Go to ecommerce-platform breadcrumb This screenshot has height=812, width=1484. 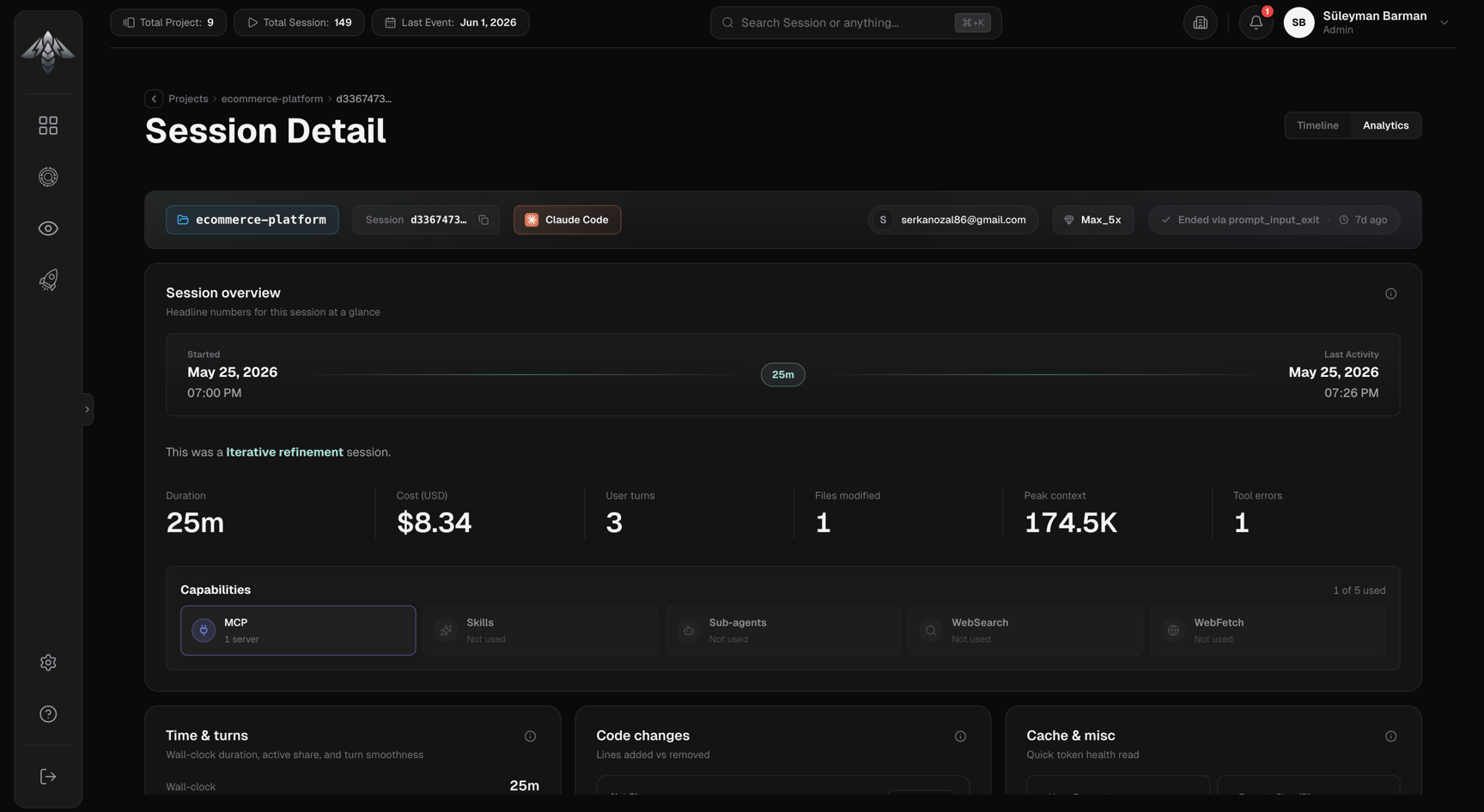point(272,99)
